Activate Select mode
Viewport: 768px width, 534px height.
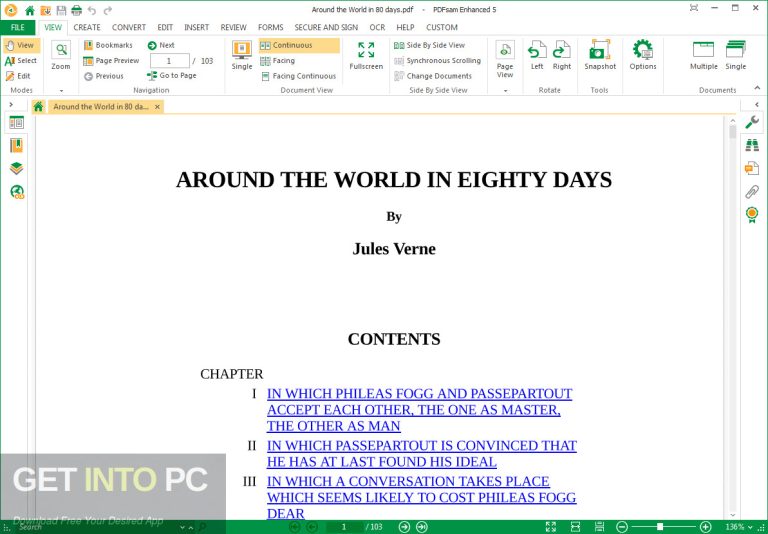tap(21, 61)
